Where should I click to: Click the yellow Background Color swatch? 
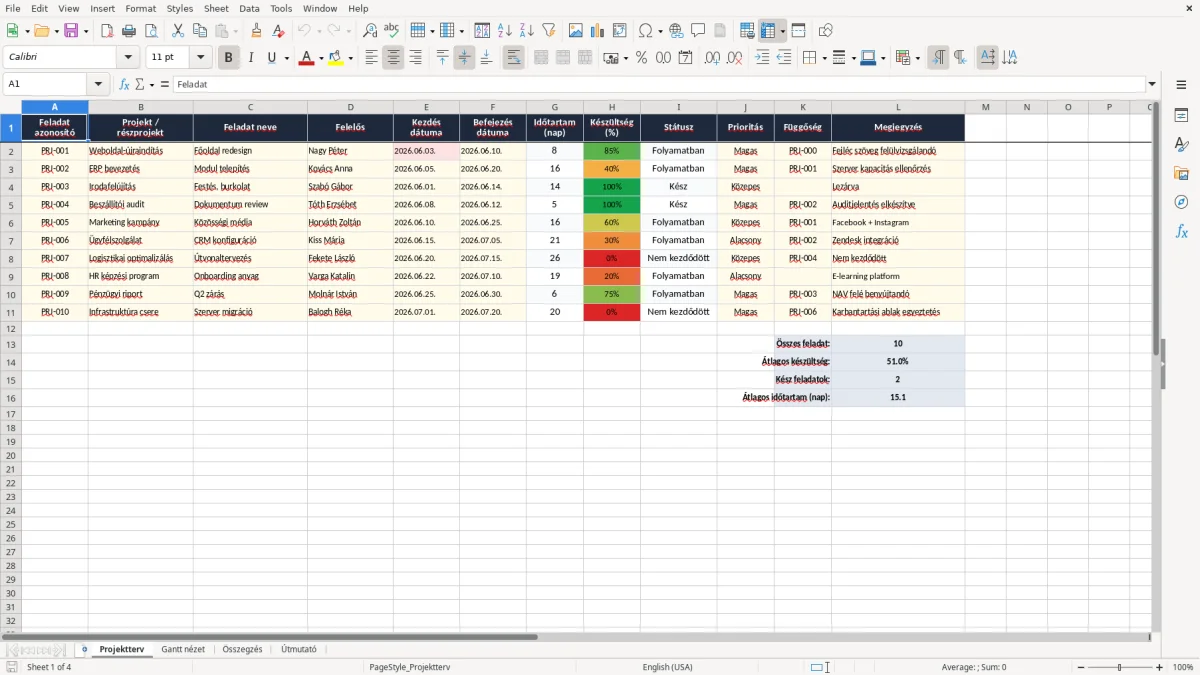click(x=336, y=58)
